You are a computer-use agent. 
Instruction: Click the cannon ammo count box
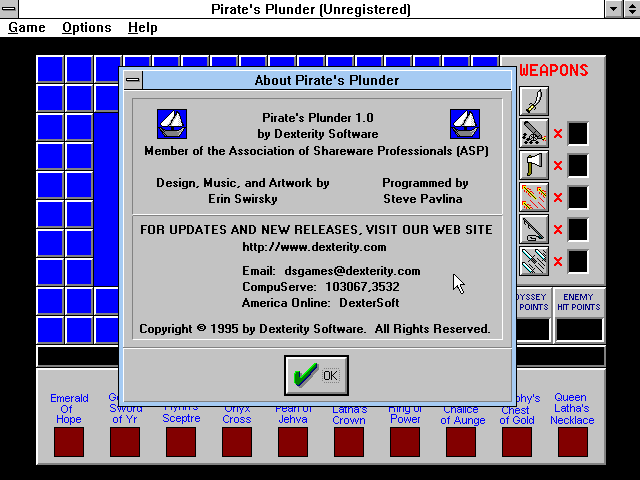click(578, 133)
